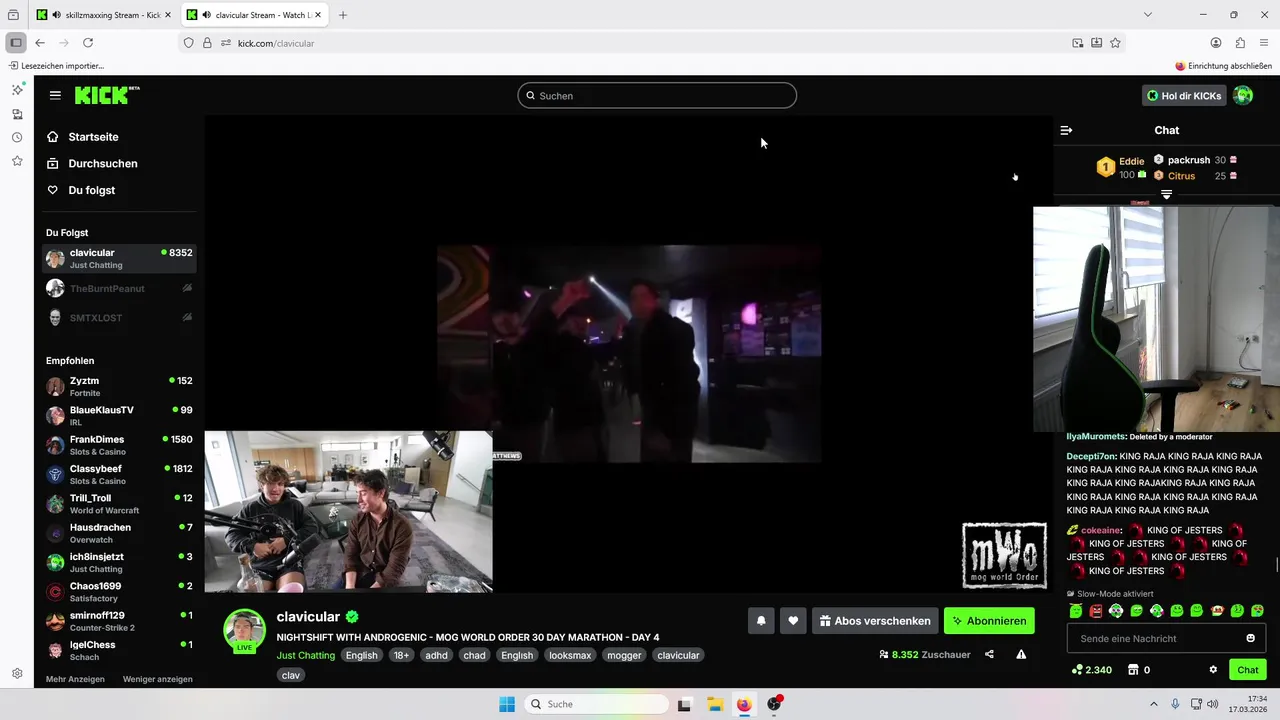Open Firefox list all tabs dropdown
Image resolution: width=1280 pixels, height=720 pixels.
pos(1148,15)
